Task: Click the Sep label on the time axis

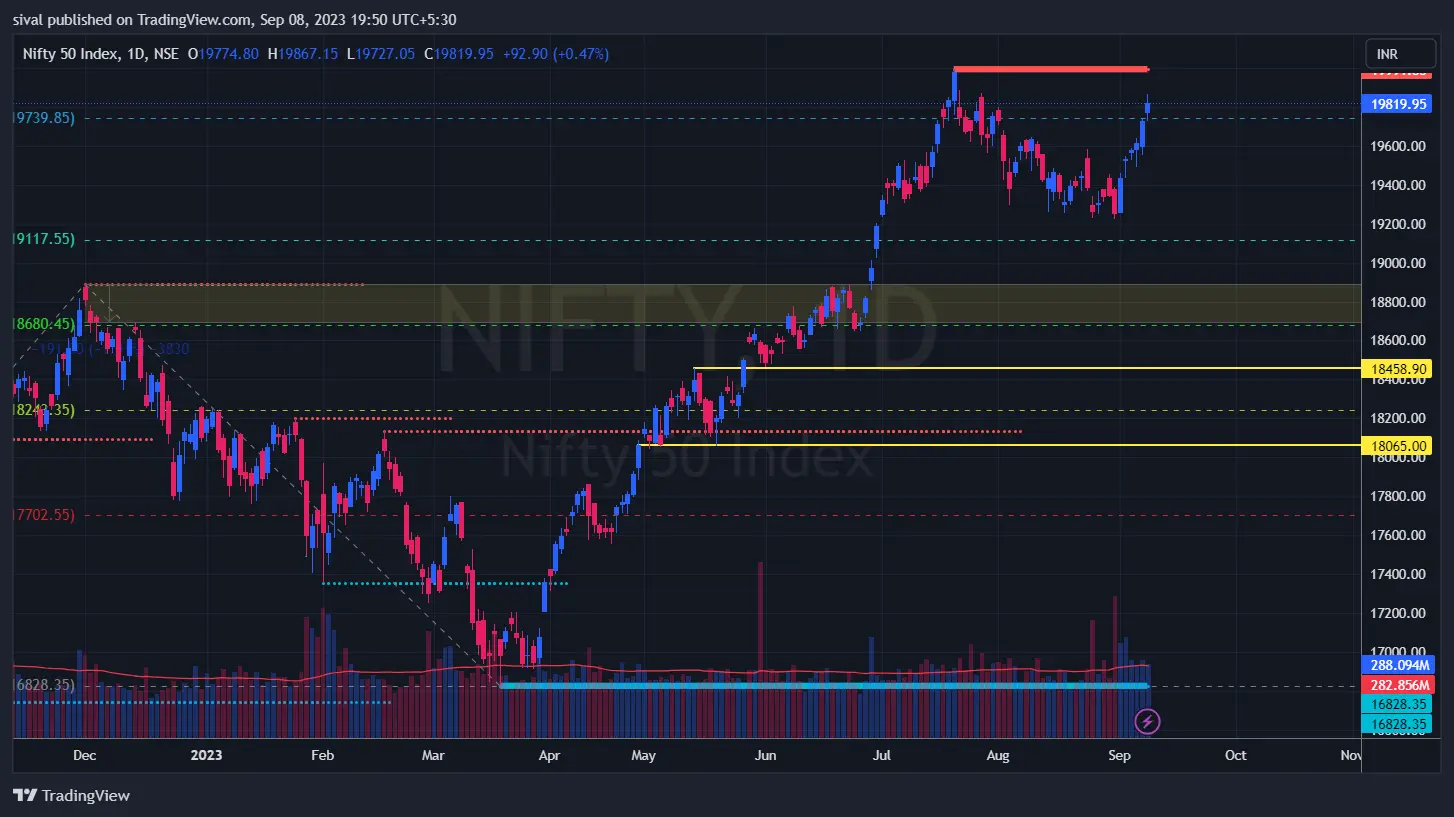Action: click(x=1120, y=755)
